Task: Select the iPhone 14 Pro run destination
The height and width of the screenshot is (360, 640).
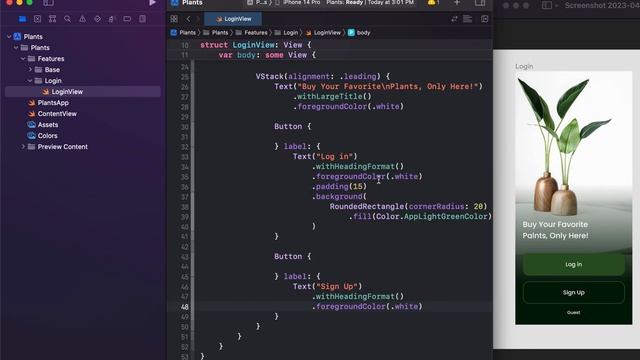Action: click(298, 2)
